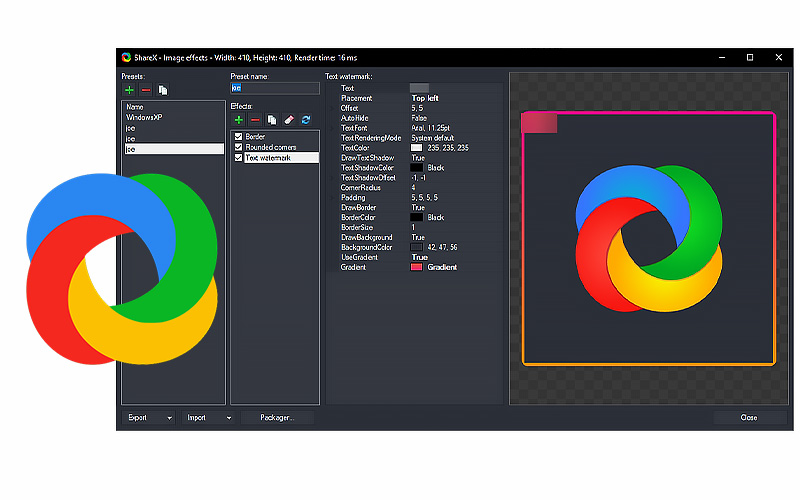Click DrawBackground True value
The image size is (800, 500).
[x=418, y=237]
